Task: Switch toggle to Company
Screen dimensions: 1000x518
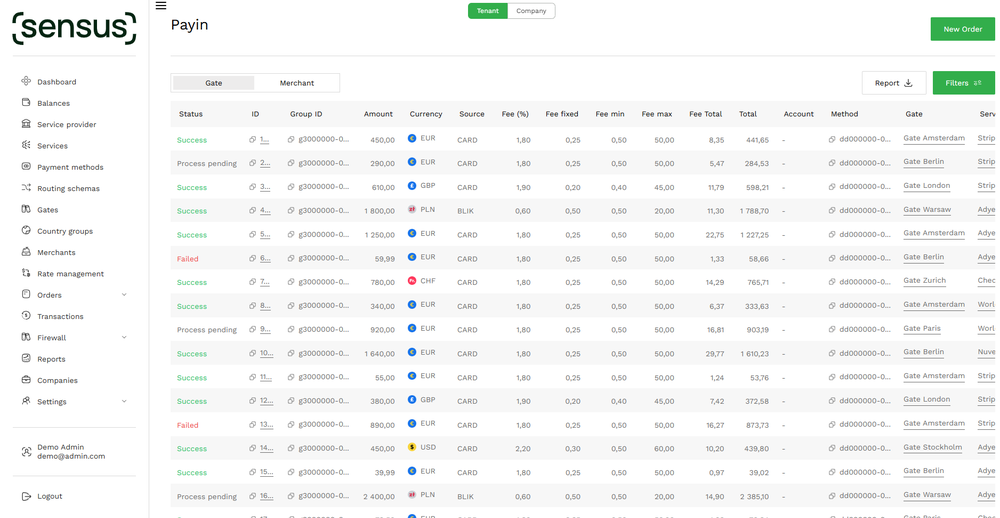Action: pos(531,11)
